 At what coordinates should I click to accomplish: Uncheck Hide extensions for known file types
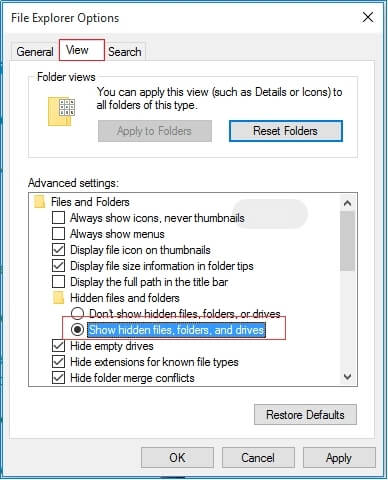58,362
